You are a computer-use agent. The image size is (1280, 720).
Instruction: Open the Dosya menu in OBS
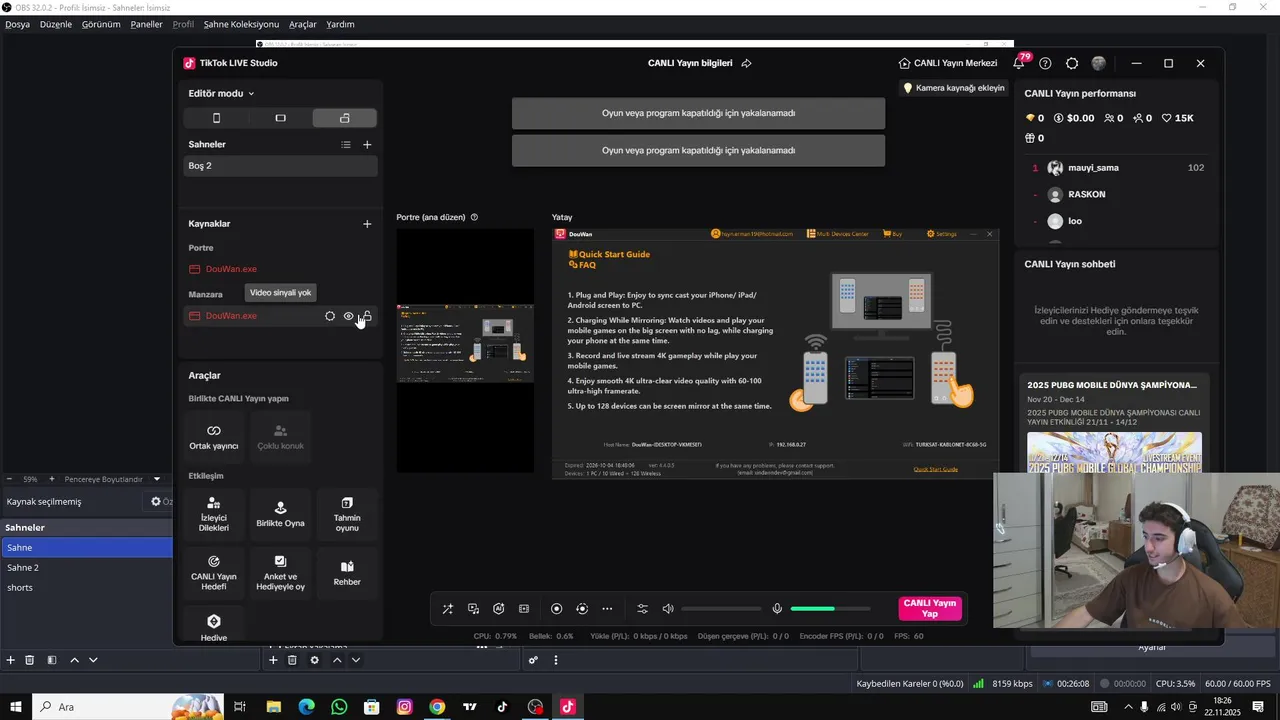pyautogui.click(x=17, y=24)
